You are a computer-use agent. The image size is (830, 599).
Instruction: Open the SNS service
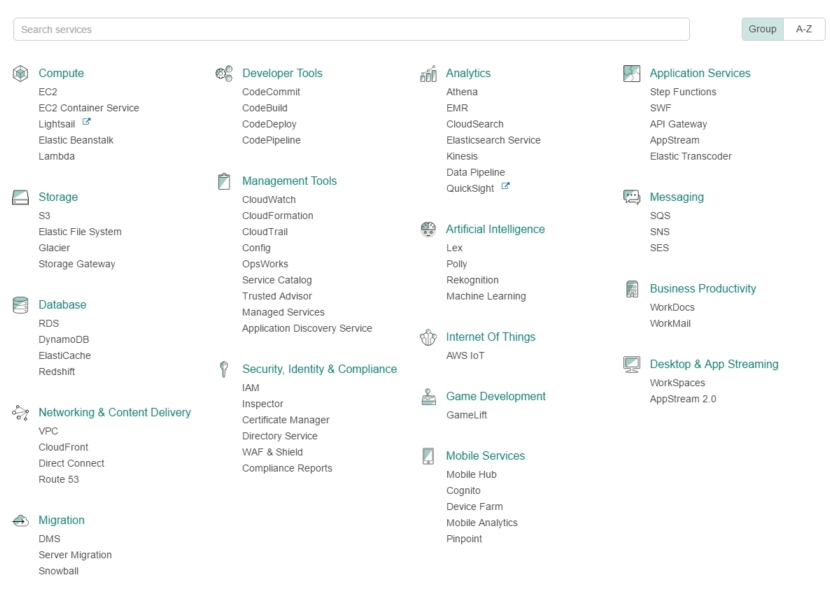(660, 232)
